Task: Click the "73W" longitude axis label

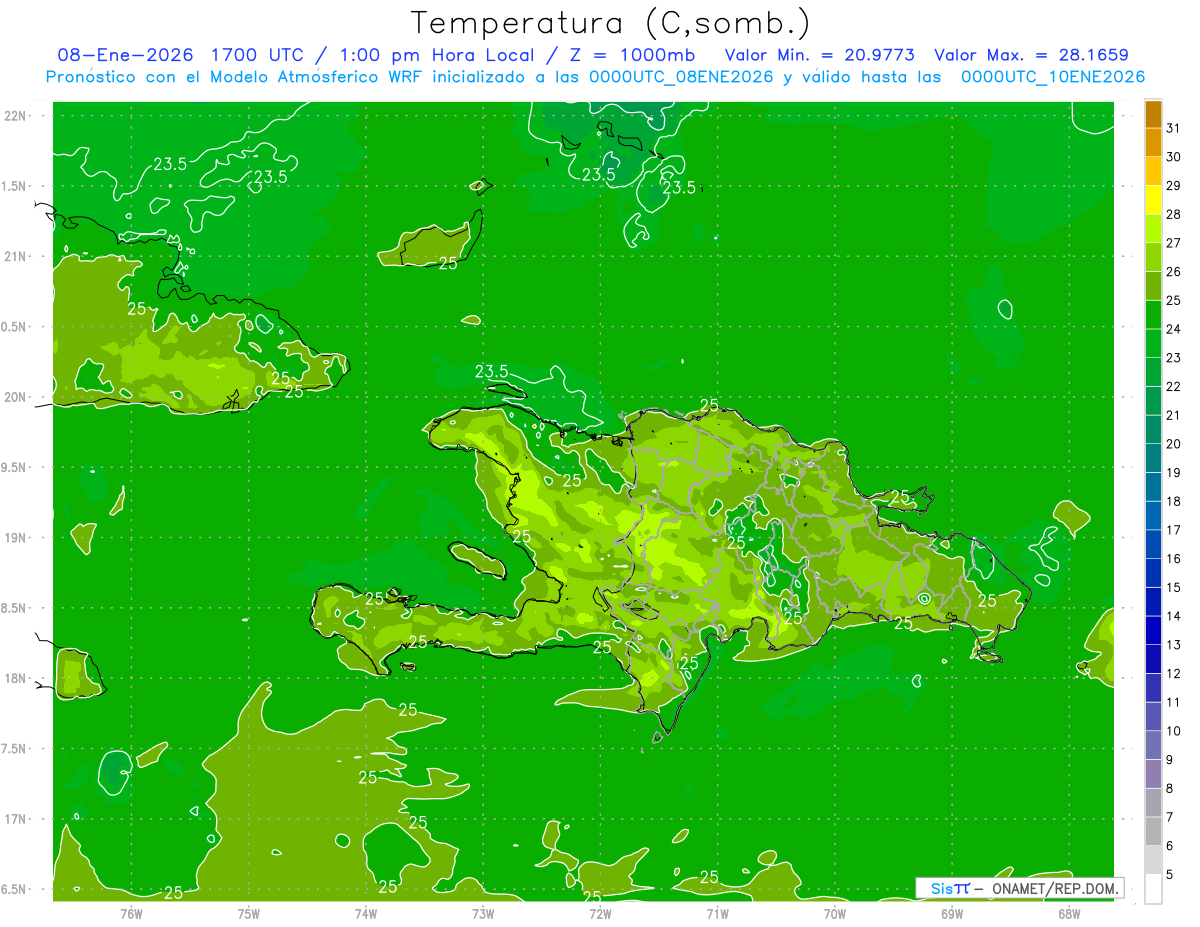Action: coord(483,913)
